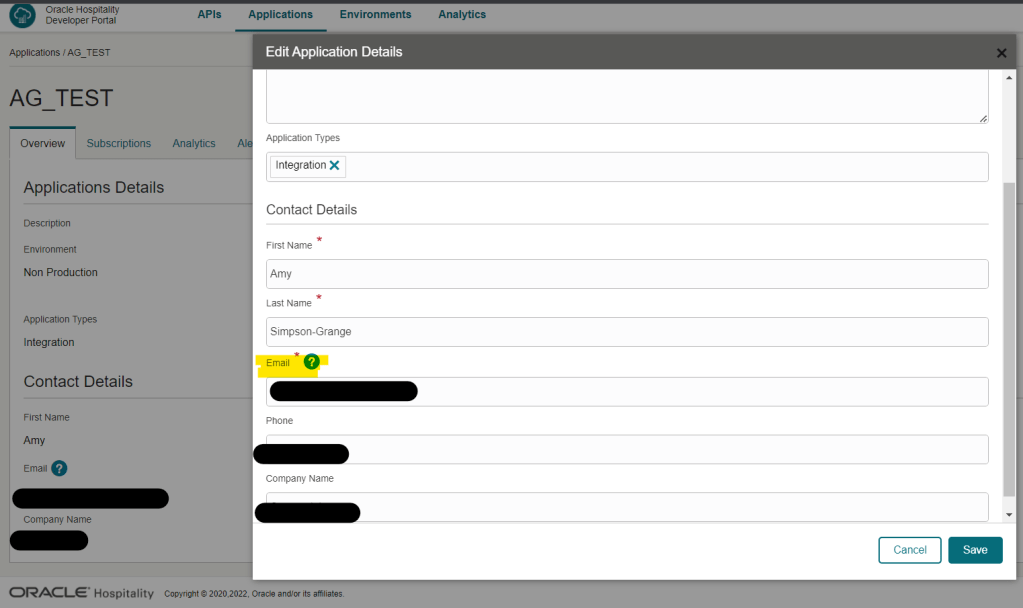Screen dimensions: 1023x608
Task: Click the Oracle Hospitality cloud logo icon
Action: point(22,16)
